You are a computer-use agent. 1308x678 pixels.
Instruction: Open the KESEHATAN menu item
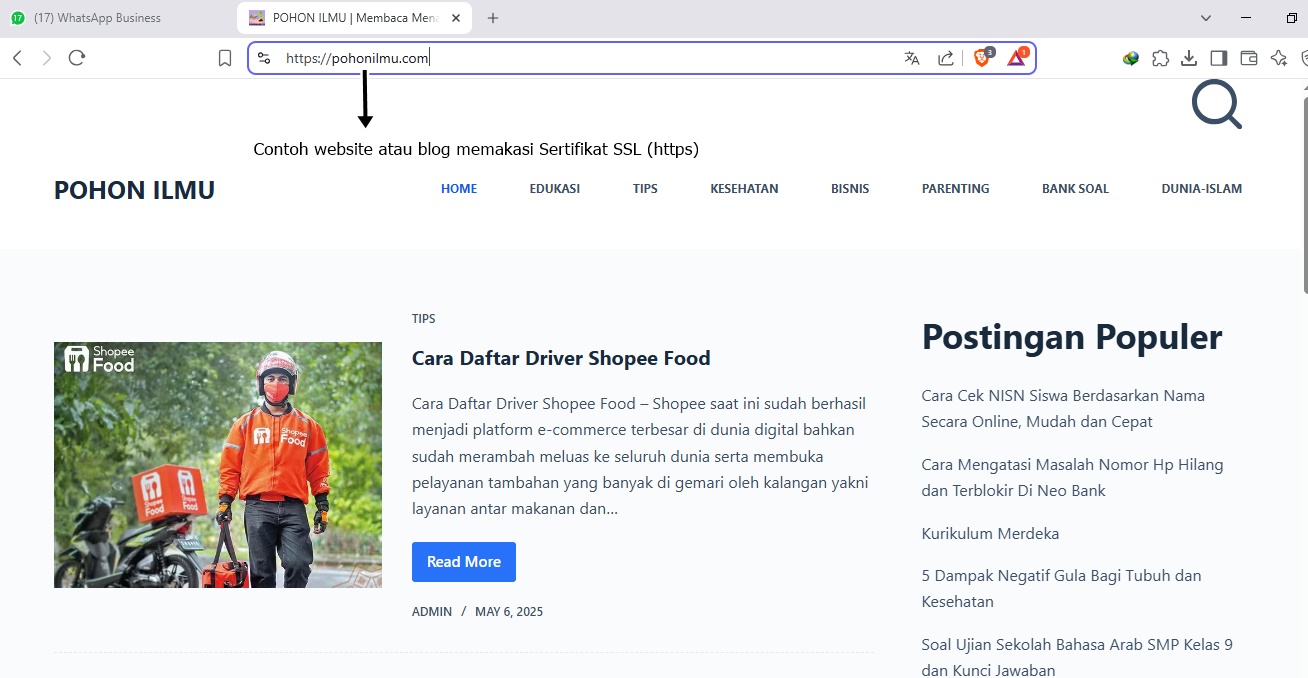tap(744, 188)
